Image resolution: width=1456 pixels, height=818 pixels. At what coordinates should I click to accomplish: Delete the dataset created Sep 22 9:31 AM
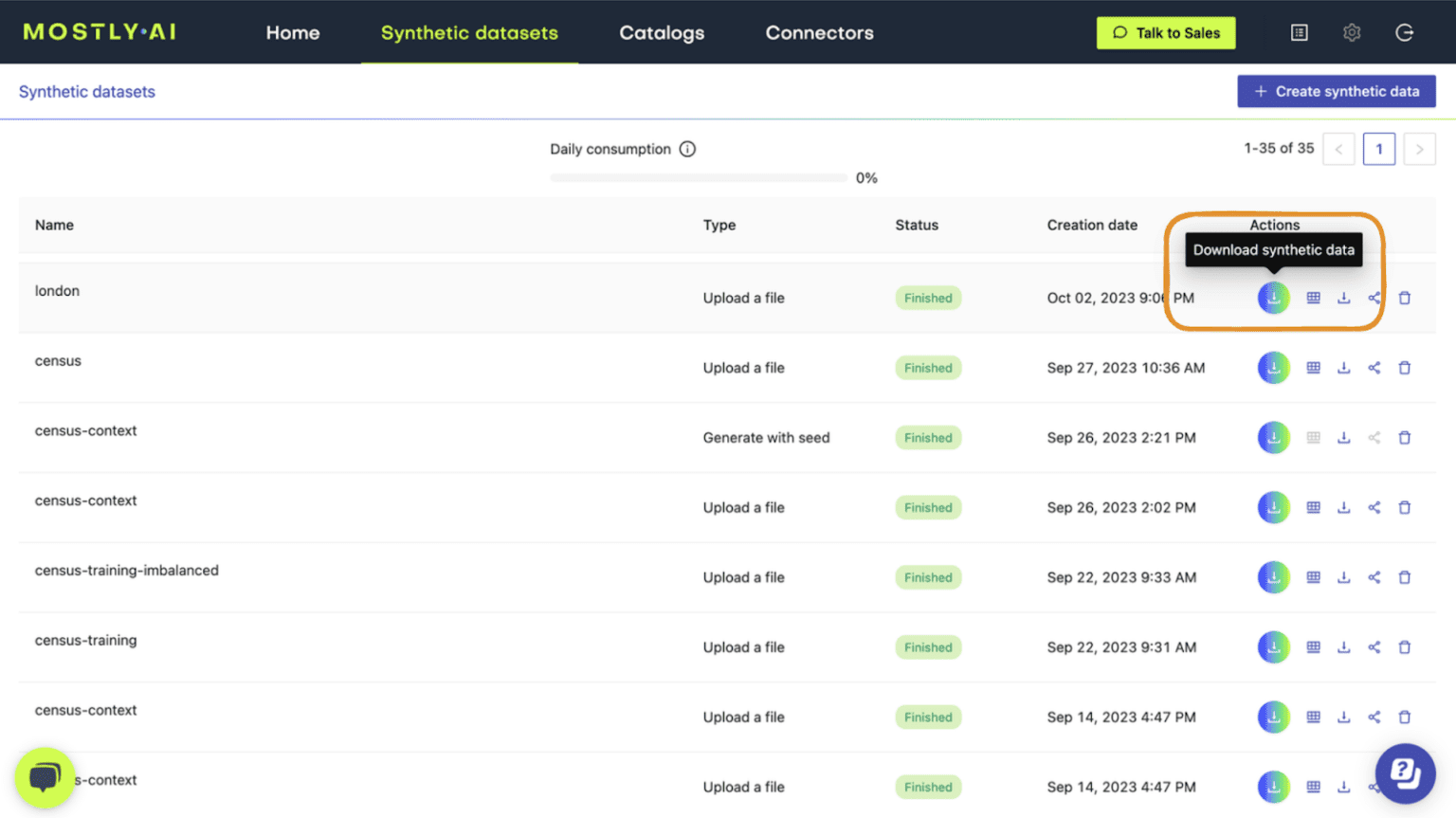(1405, 647)
